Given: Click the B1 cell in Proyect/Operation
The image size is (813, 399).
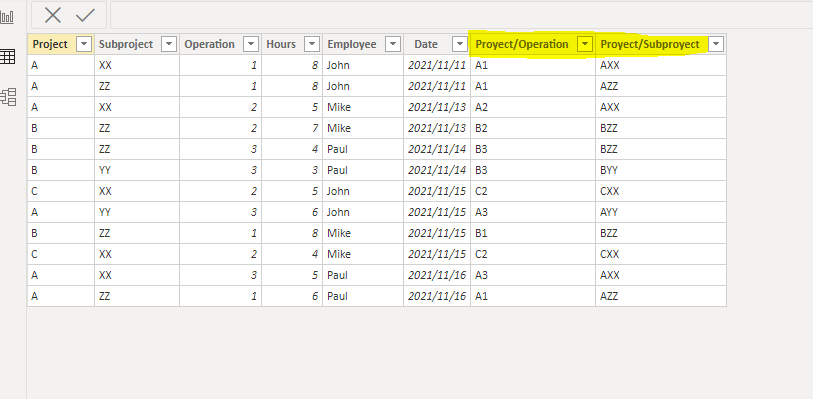Looking at the screenshot, I should [x=533, y=233].
